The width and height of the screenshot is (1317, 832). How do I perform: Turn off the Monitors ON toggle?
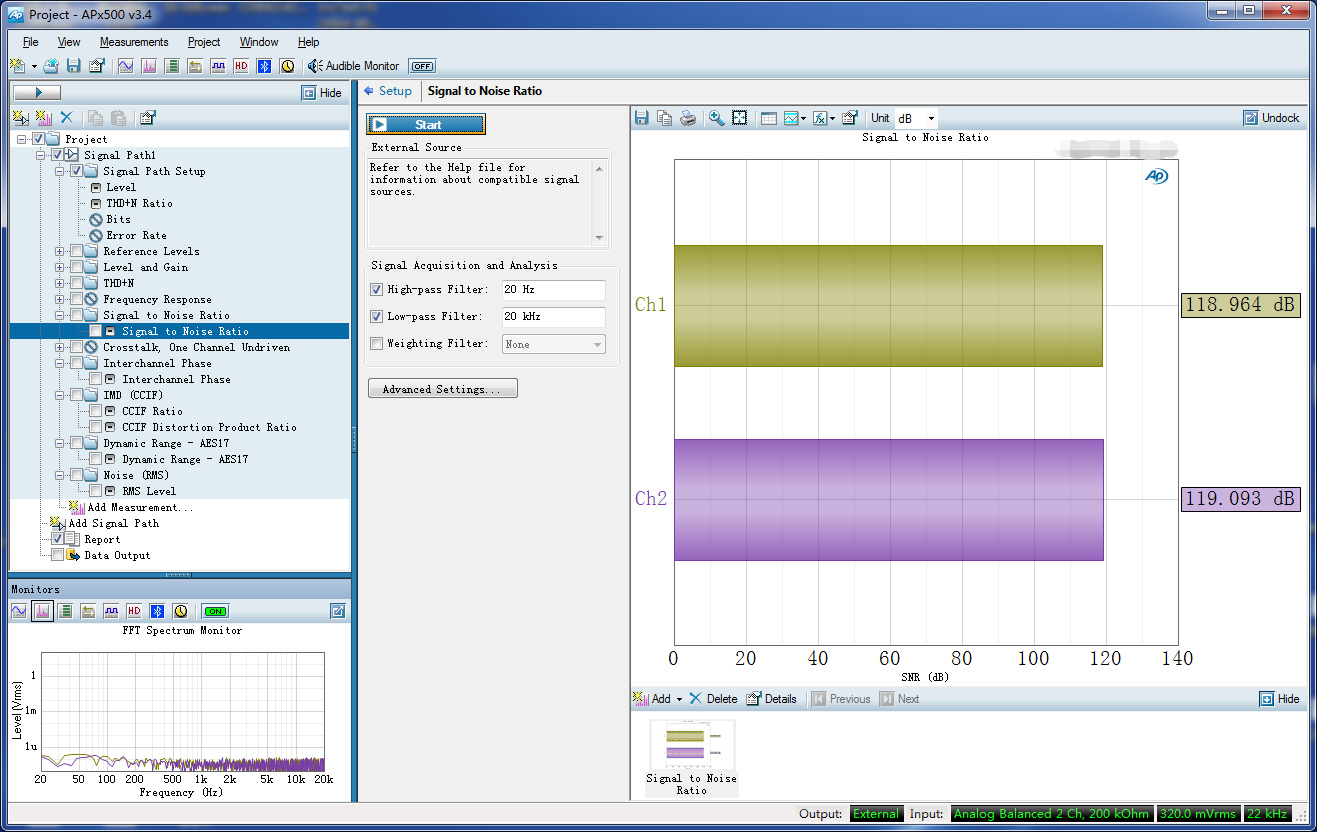(215, 611)
